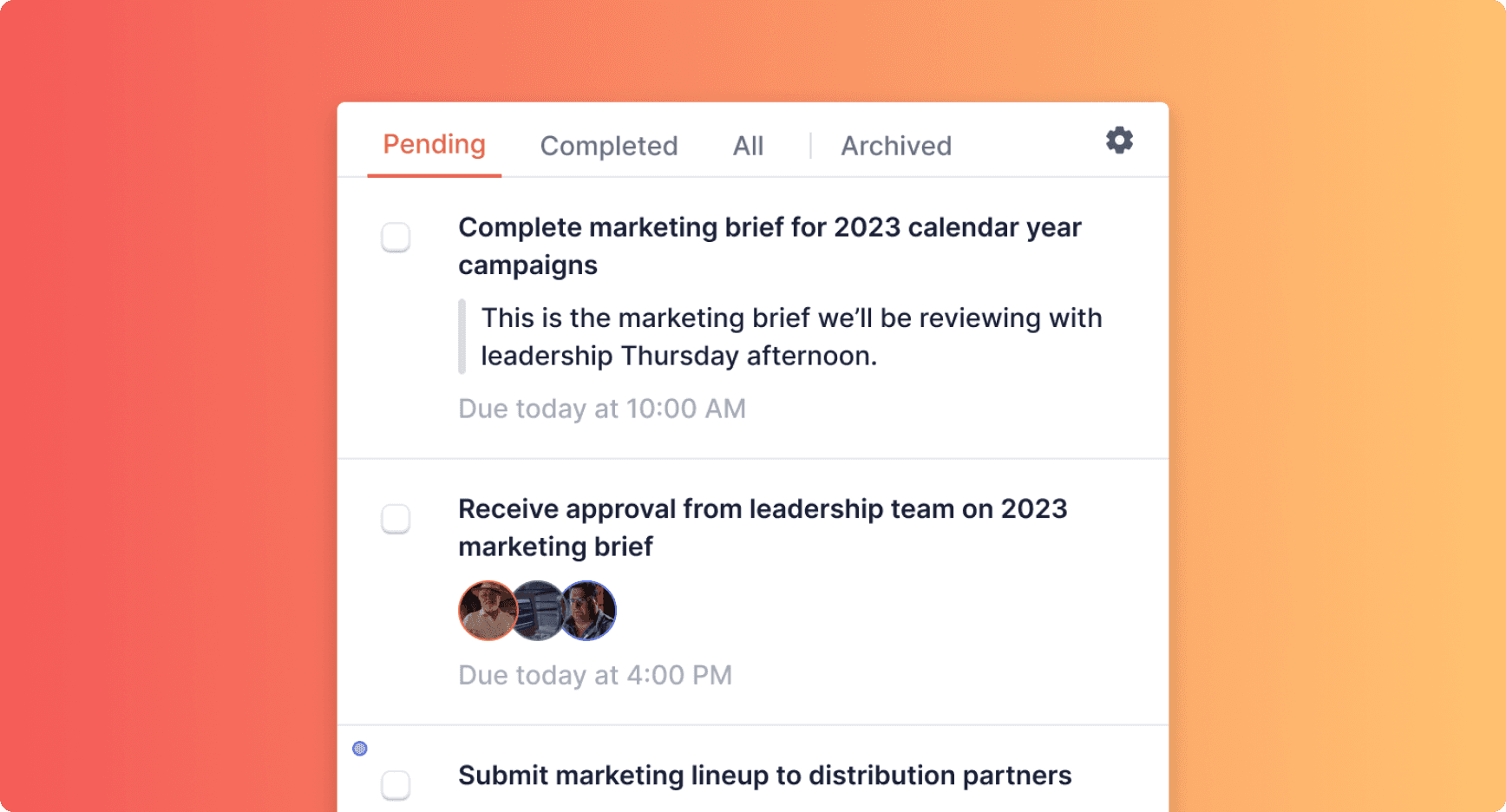
Task: Switch to the Completed tab
Action: click(608, 146)
